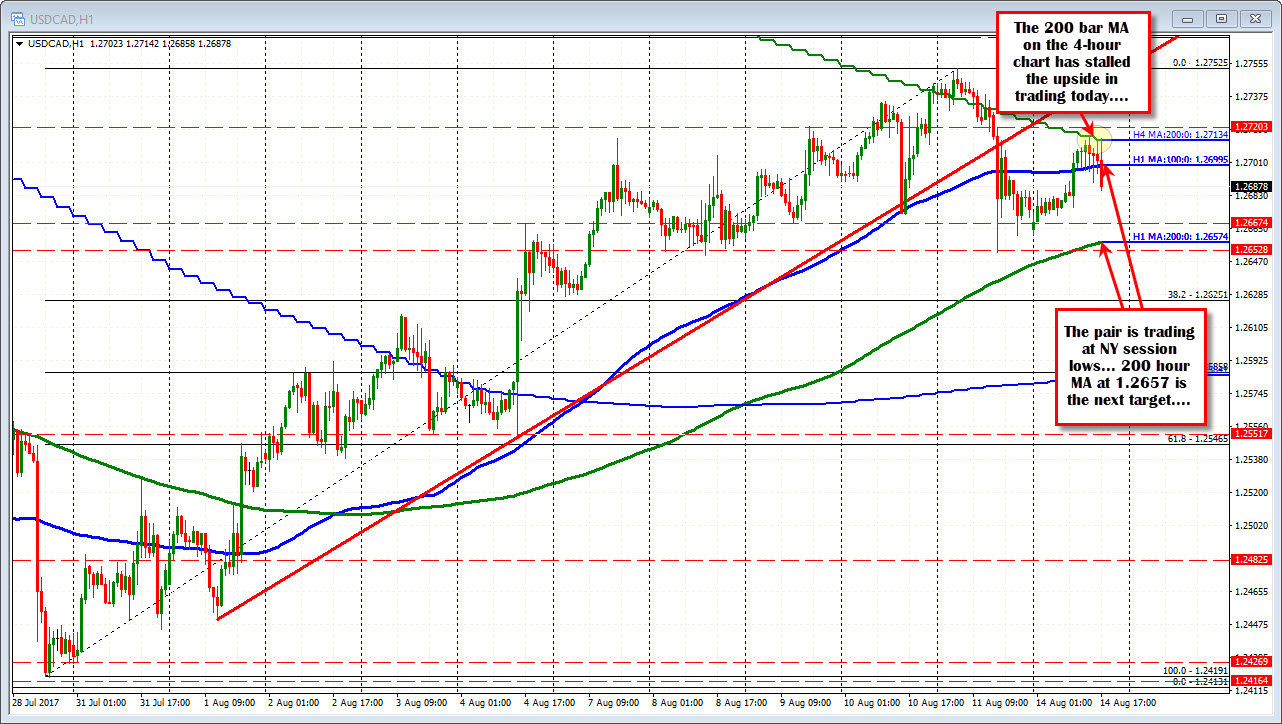Click the red 1.24269 price tag
Image resolution: width=1282 pixels, height=724 pixels.
coord(1252,661)
